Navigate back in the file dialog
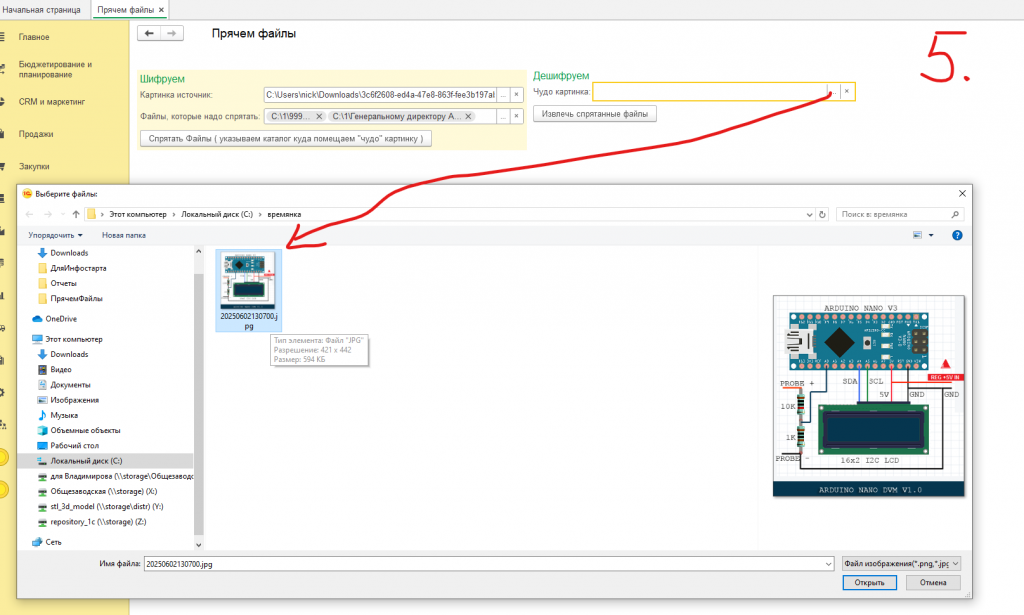Screen dimensions: 1024x615 (x=29, y=214)
